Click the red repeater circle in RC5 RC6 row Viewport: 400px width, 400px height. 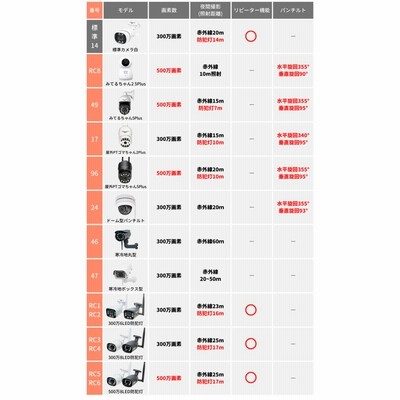click(251, 378)
